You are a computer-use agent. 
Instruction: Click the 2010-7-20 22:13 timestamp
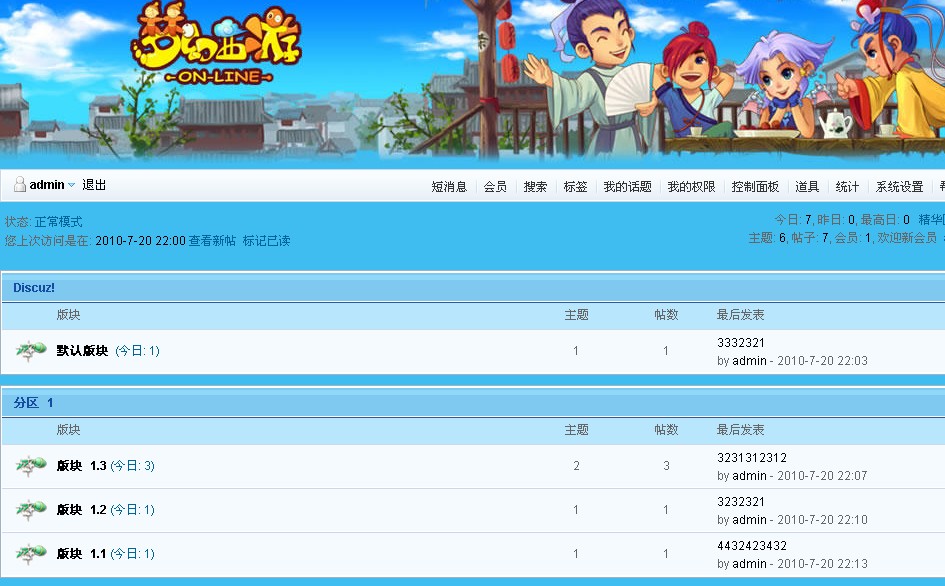(x=823, y=564)
